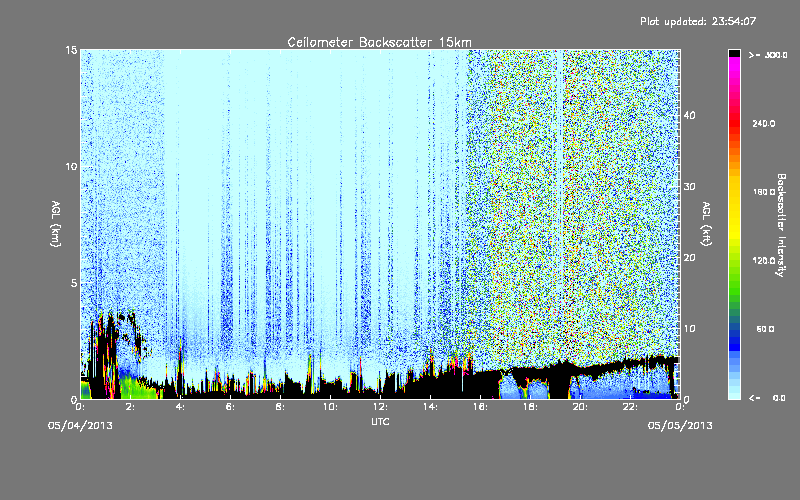This screenshot has height=500, width=800.
Task: Click the red band near 240.0 on colorbar
Action: (734, 122)
